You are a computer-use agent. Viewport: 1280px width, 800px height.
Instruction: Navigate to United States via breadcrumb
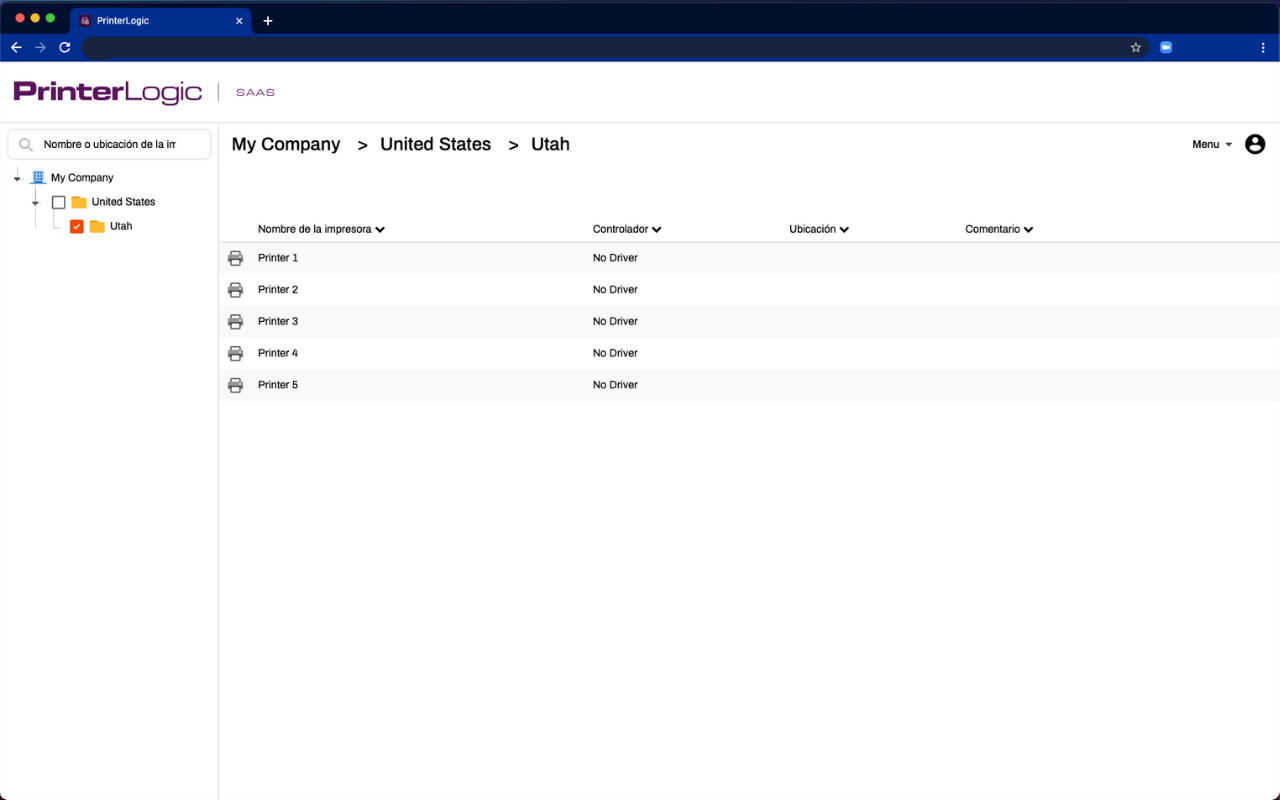[x=435, y=144]
